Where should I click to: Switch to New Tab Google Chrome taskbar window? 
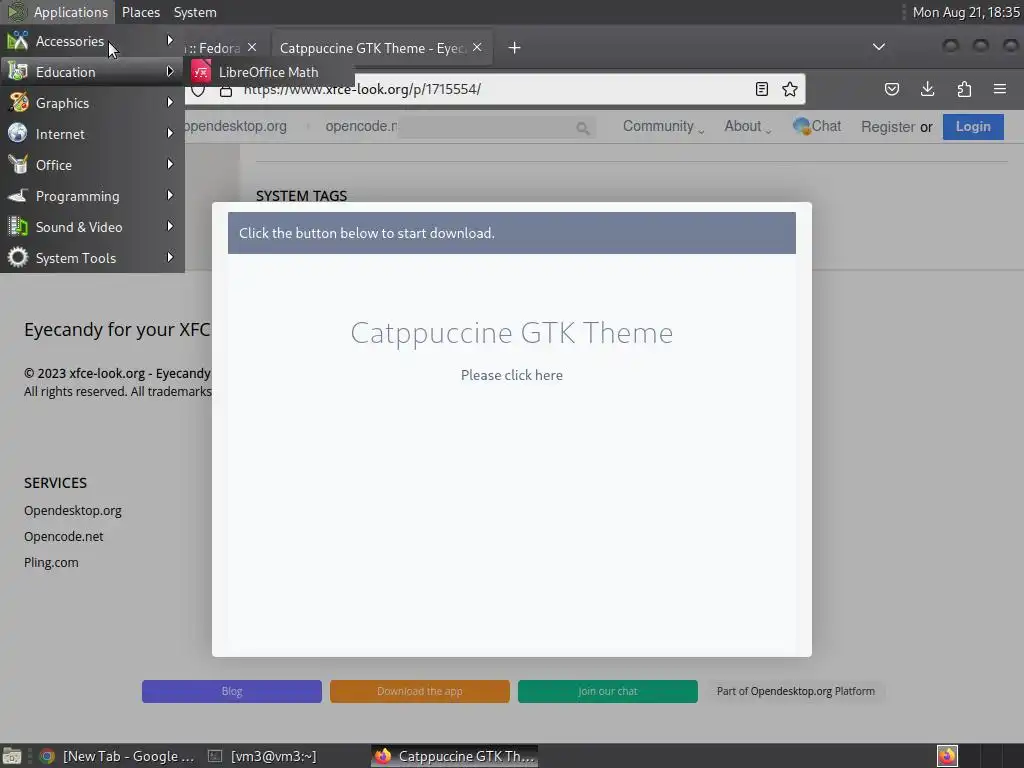click(118, 756)
